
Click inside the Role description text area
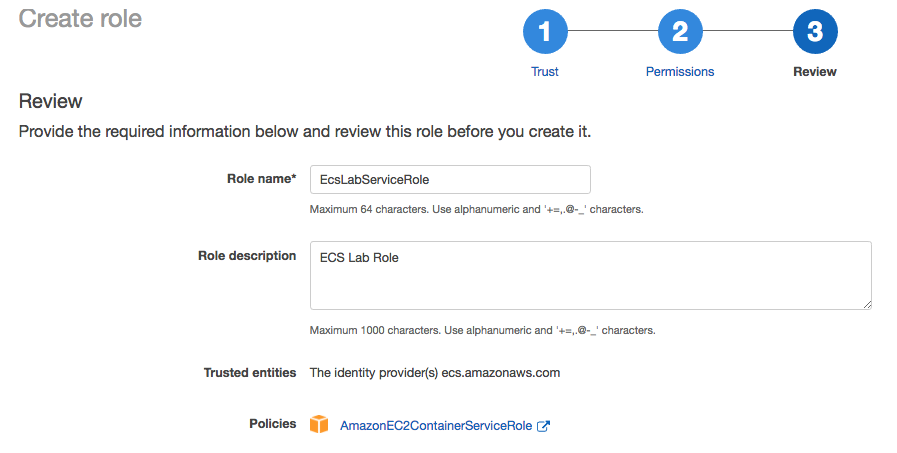tap(591, 276)
